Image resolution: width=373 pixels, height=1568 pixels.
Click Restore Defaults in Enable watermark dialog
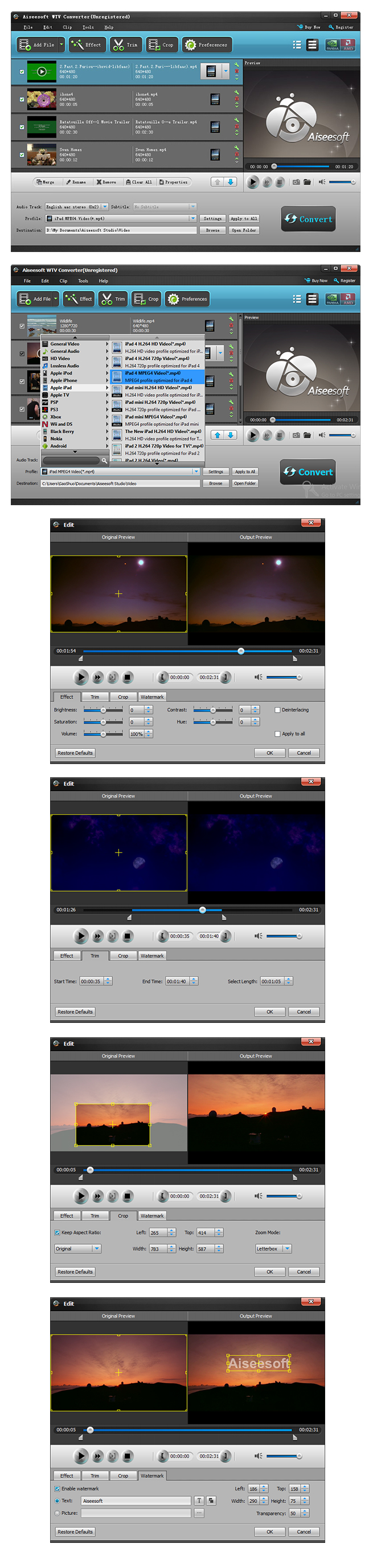[75, 1532]
